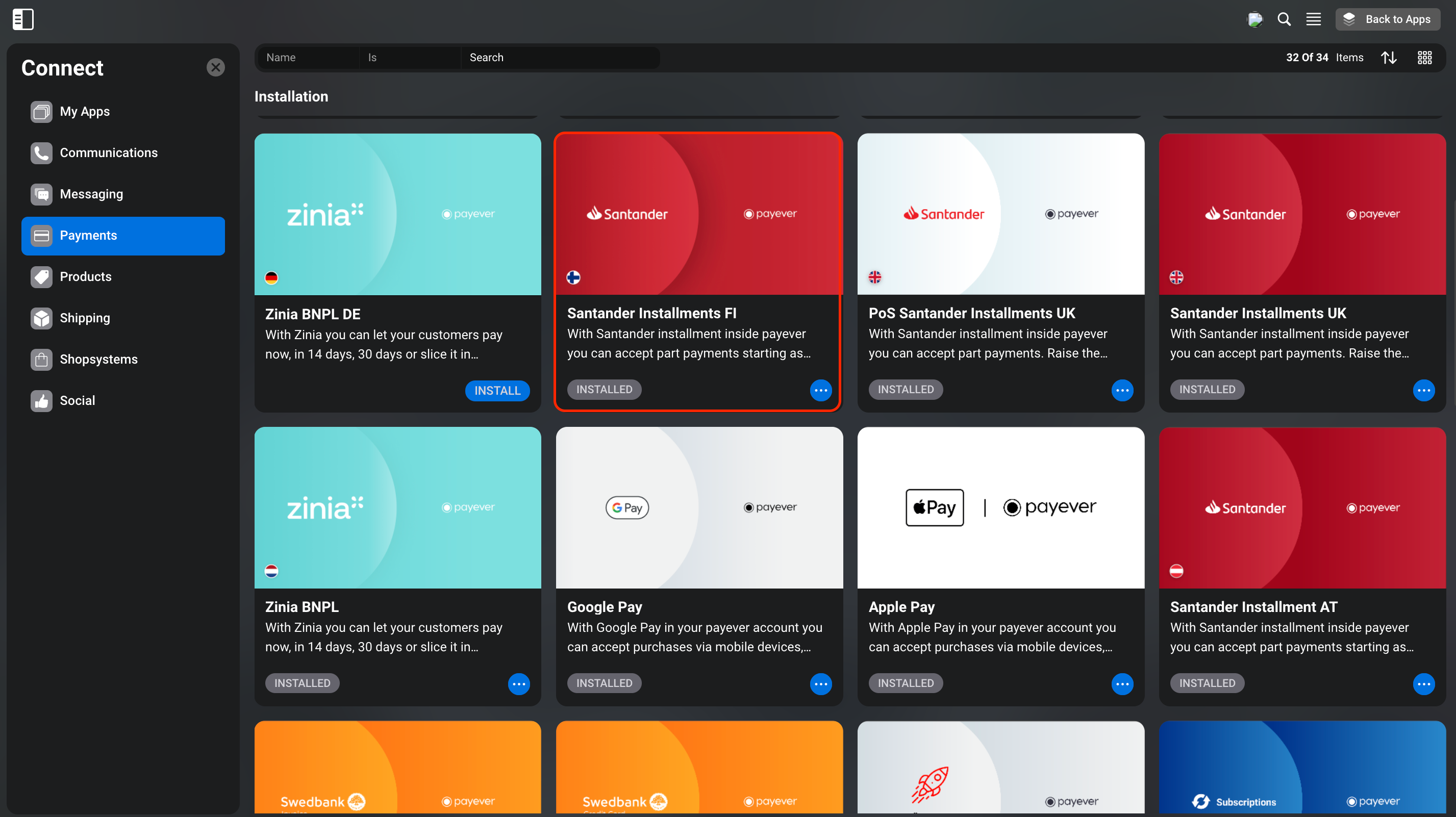
Task: Open Zinia BNPL Netherlands card image
Action: pyautogui.click(x=397, y=507)
